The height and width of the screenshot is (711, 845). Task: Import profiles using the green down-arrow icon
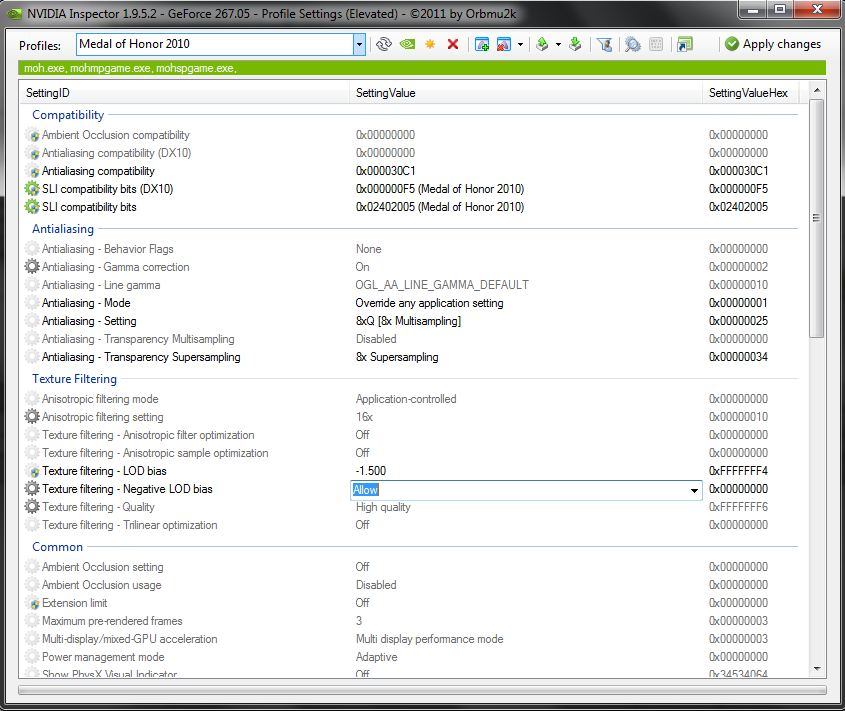(575, 44)
